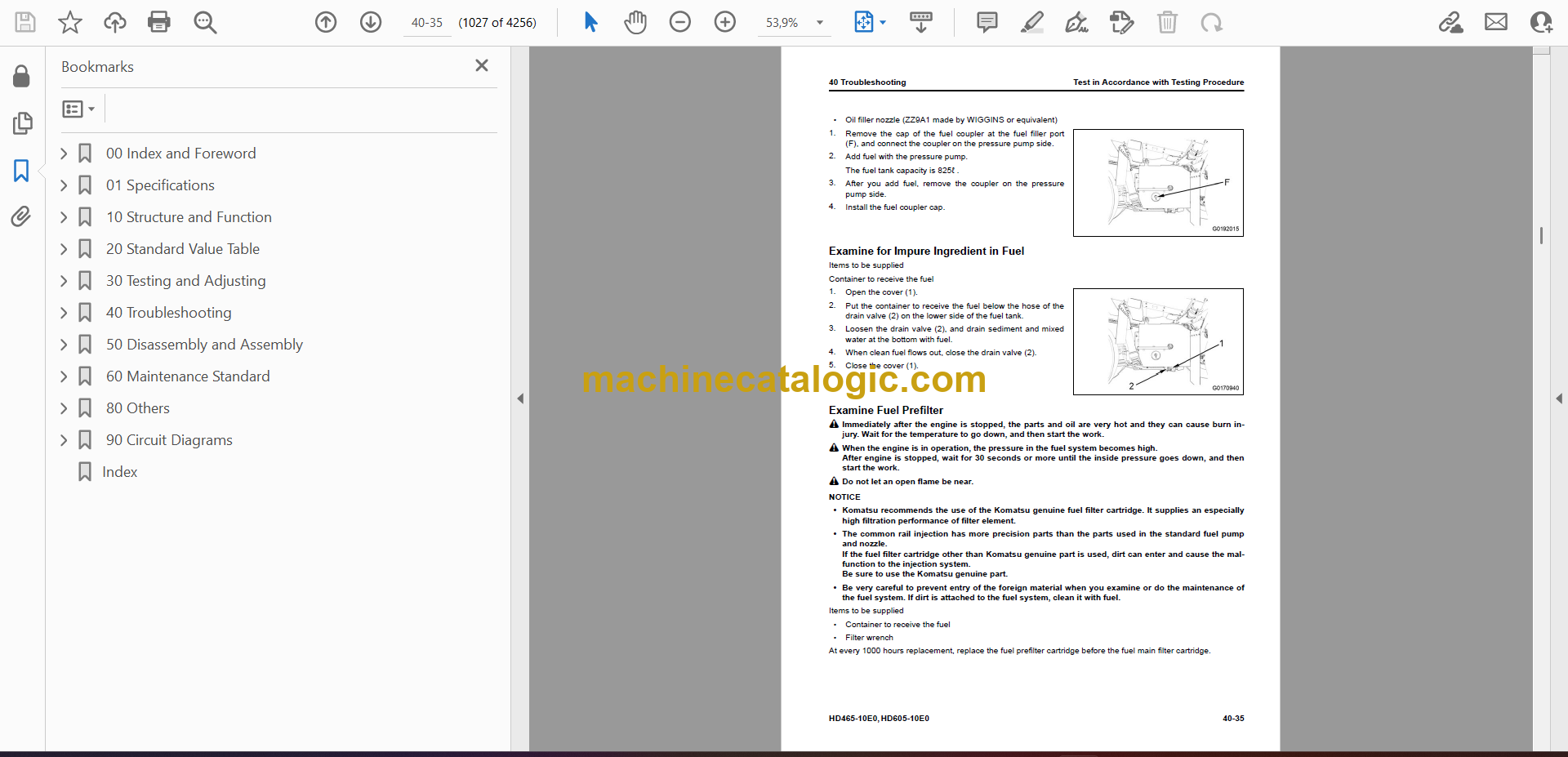1568x757 pixels.
Task: Jump to 90 Circuit Diagrams bookmark
Action: [x=169, y=440]
